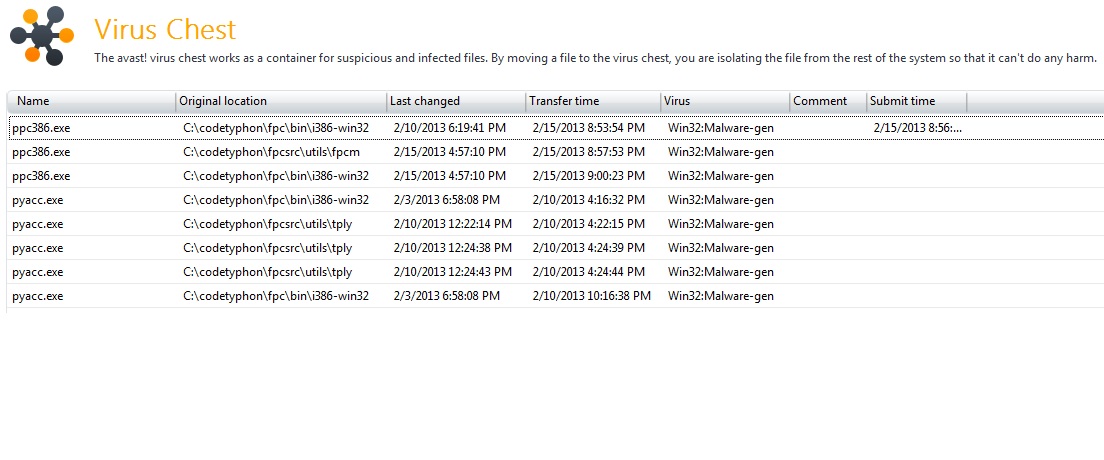Select pyacc.exe changed at 12:24:38 PM
The width and height of the screenshot is (1104, 460).
click(x=556, y=248)
